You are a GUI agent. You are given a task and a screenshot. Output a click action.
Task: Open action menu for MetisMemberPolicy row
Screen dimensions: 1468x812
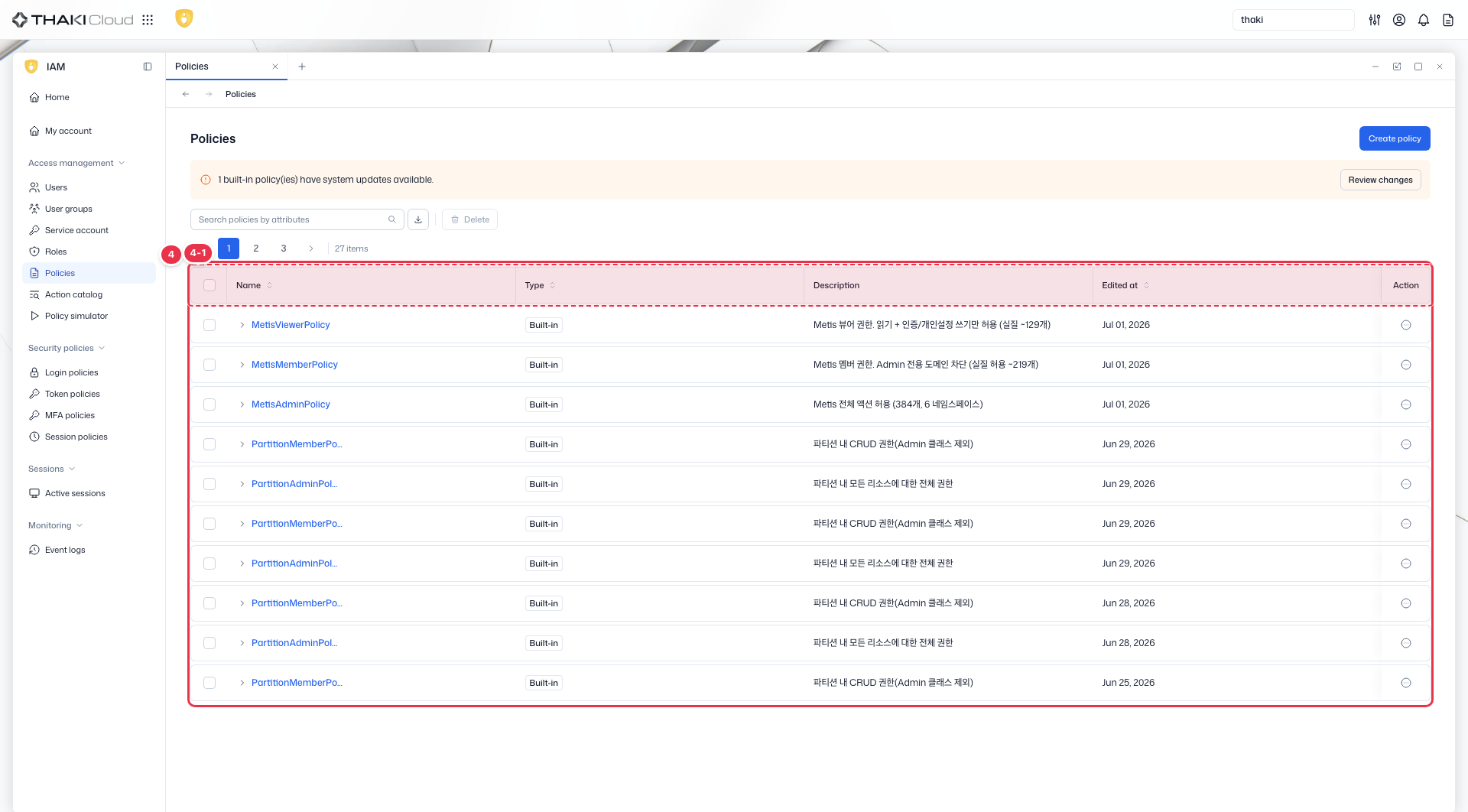click(1406, 365)
